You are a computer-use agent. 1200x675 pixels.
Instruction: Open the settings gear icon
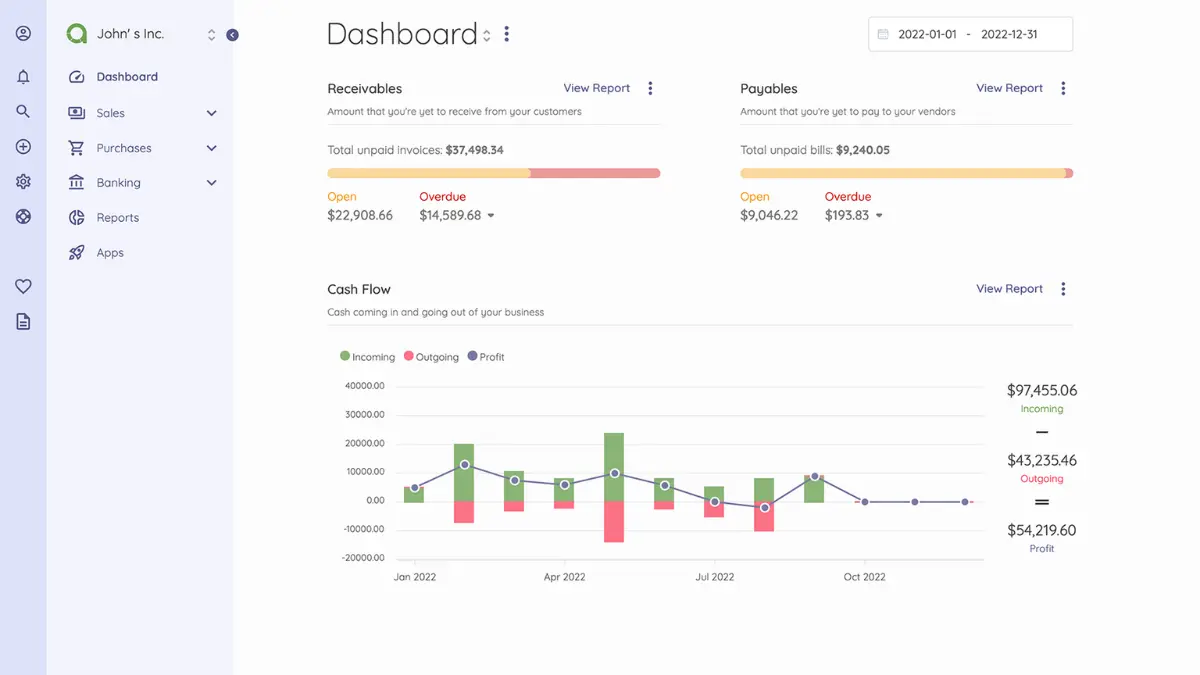pos(23,182)
